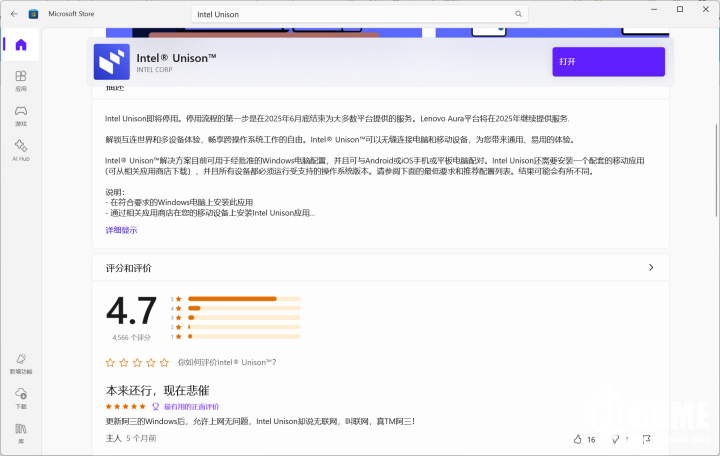Select the 3-star rating bar
This screenshot has width=720, height=456.
[244, 318]
